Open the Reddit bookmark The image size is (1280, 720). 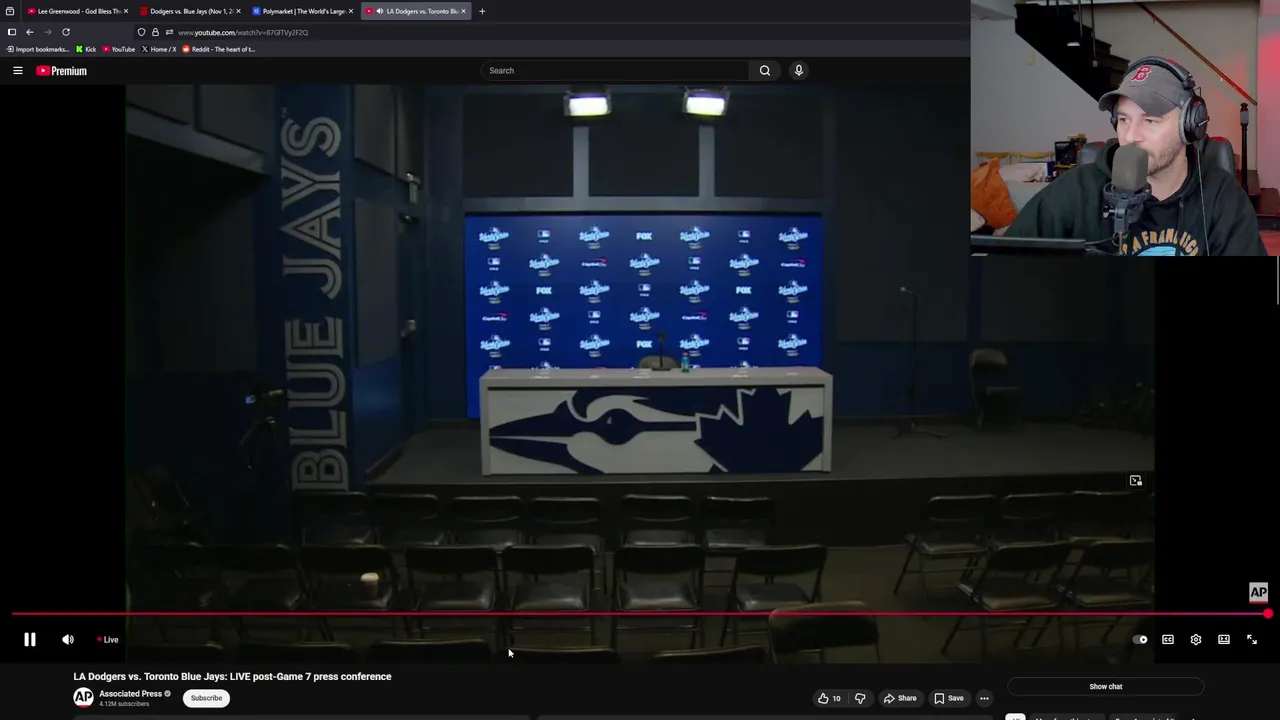click(219, 49)
